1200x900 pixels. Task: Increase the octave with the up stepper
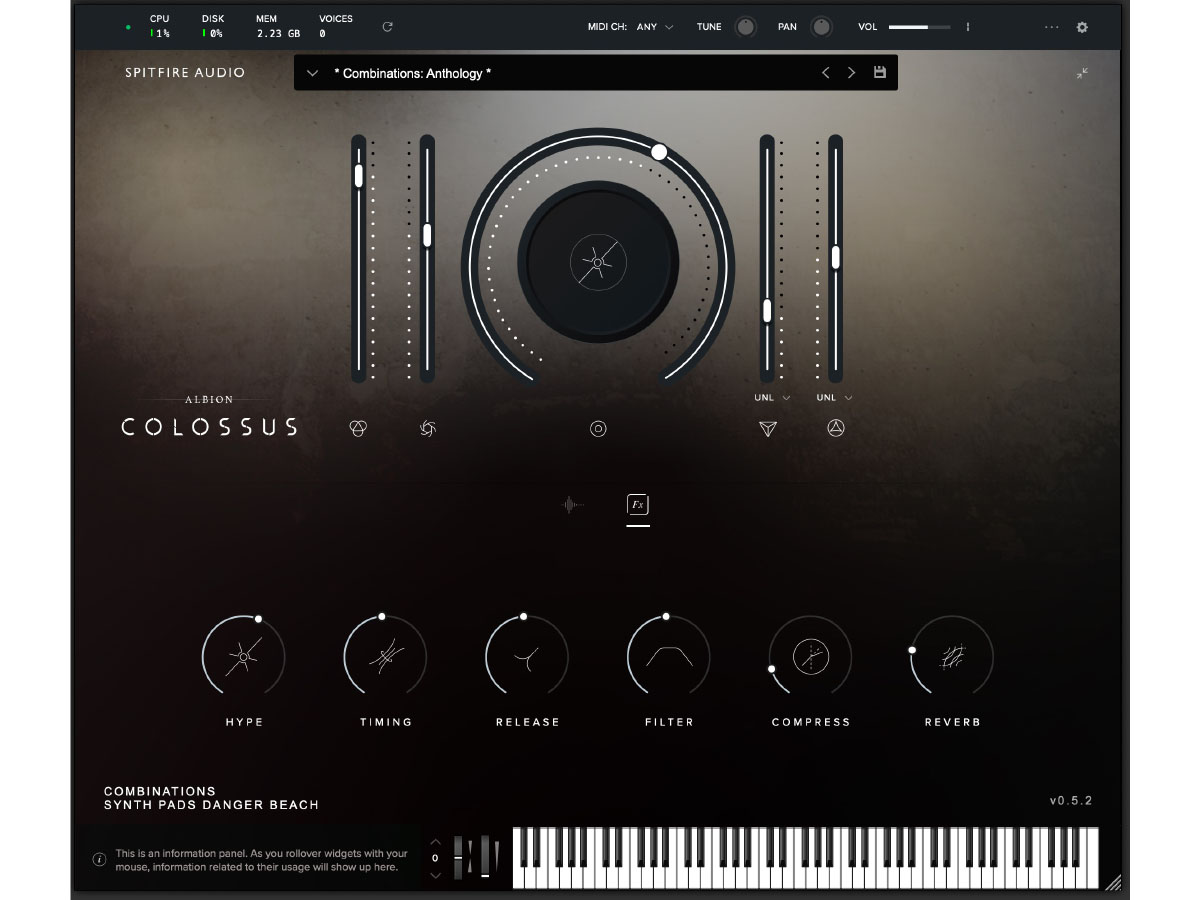pyautogui.click(x=435, y=842)
